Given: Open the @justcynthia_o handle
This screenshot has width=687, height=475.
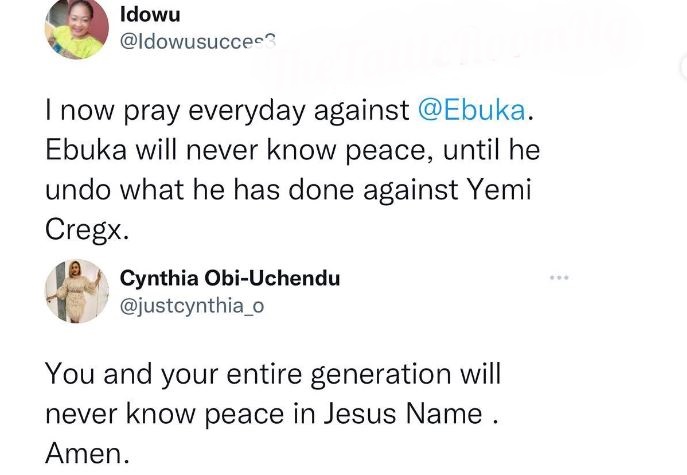Looking at the screenshot, I should [x=190, y=306].
